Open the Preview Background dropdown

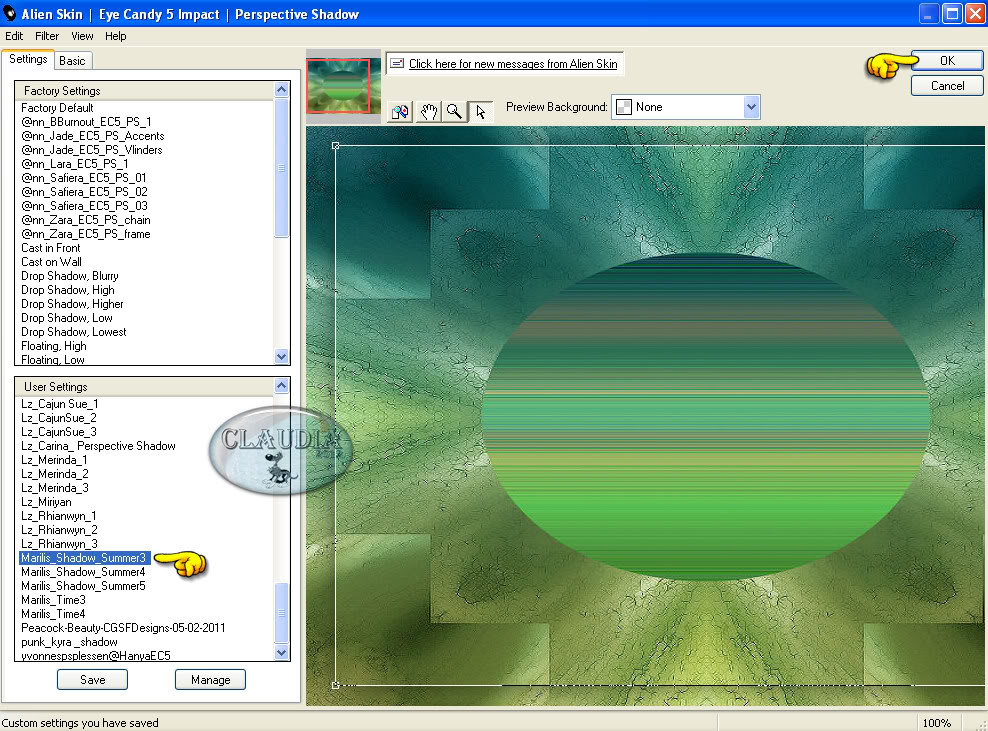pyautogui.click(x=750, y=107)
